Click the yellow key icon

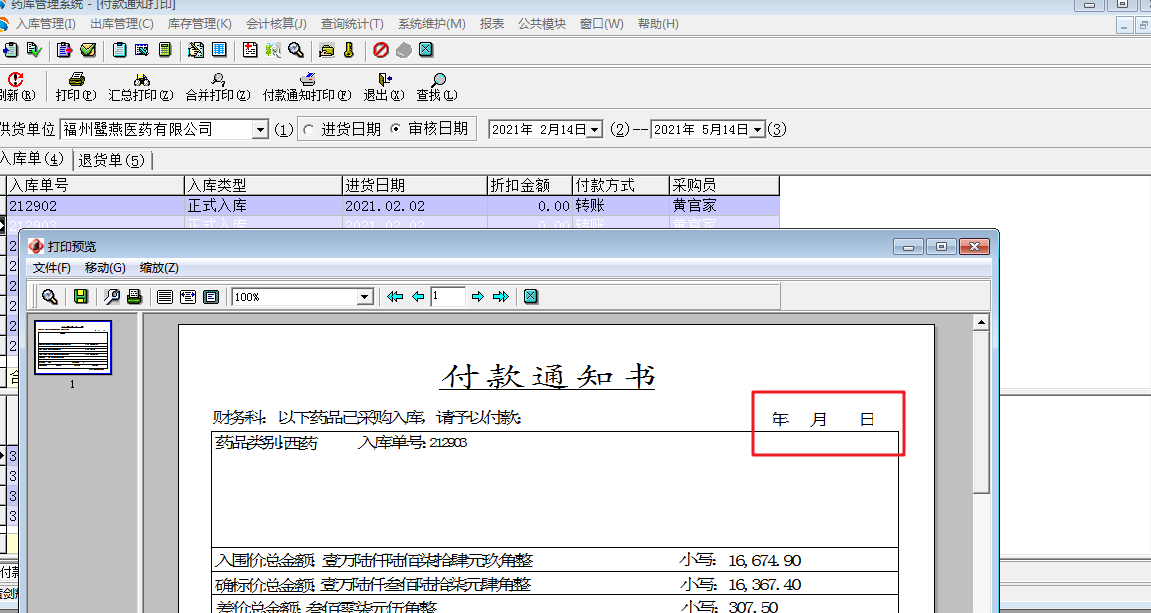349,50
